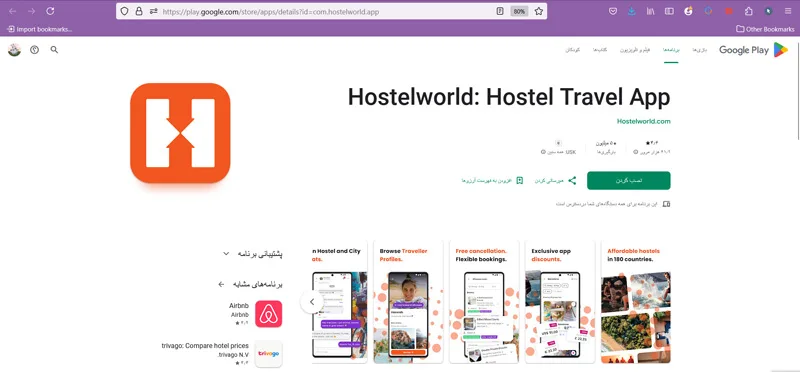Open Import bookmarks in bookmarks toolbar
The height and width of the screenshot is (372, 800).
pyautogui.click(x=39, y=29)
